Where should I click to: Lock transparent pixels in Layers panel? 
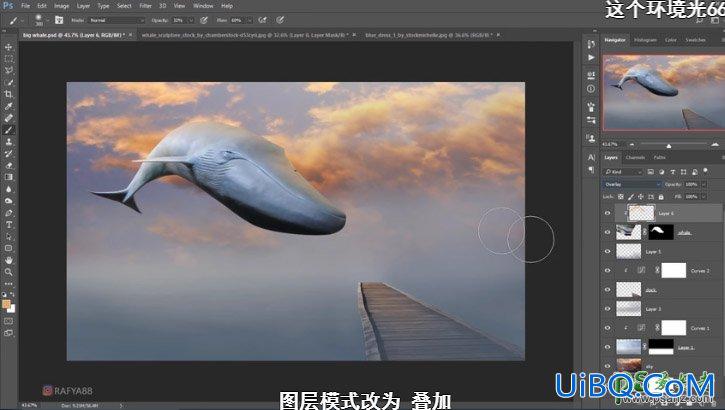click(x=621, y=197)
